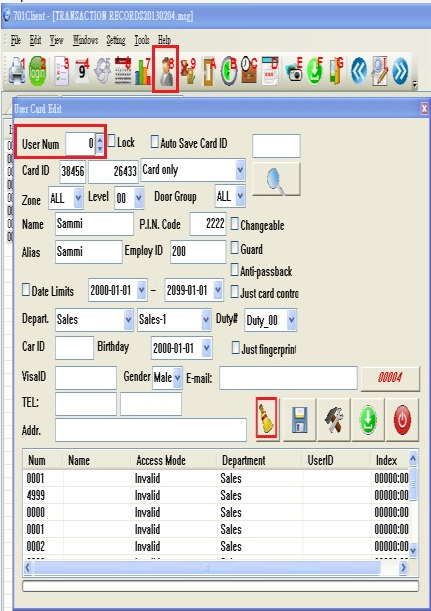This screenshot has height=611, width=431.
Task: Click the User Num spinner arrows
Action: (100, 144)
